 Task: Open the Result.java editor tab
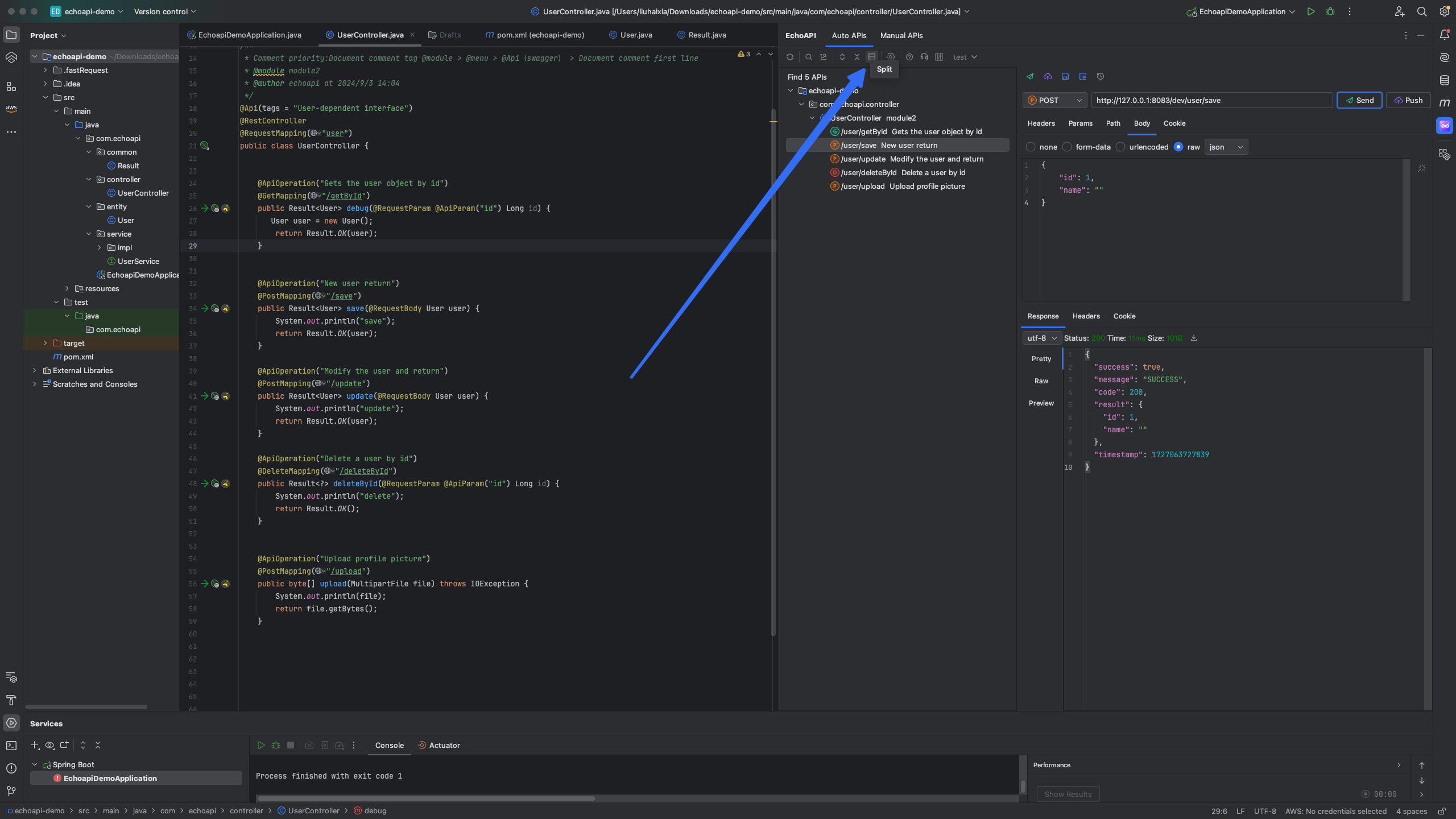[702, 35]
